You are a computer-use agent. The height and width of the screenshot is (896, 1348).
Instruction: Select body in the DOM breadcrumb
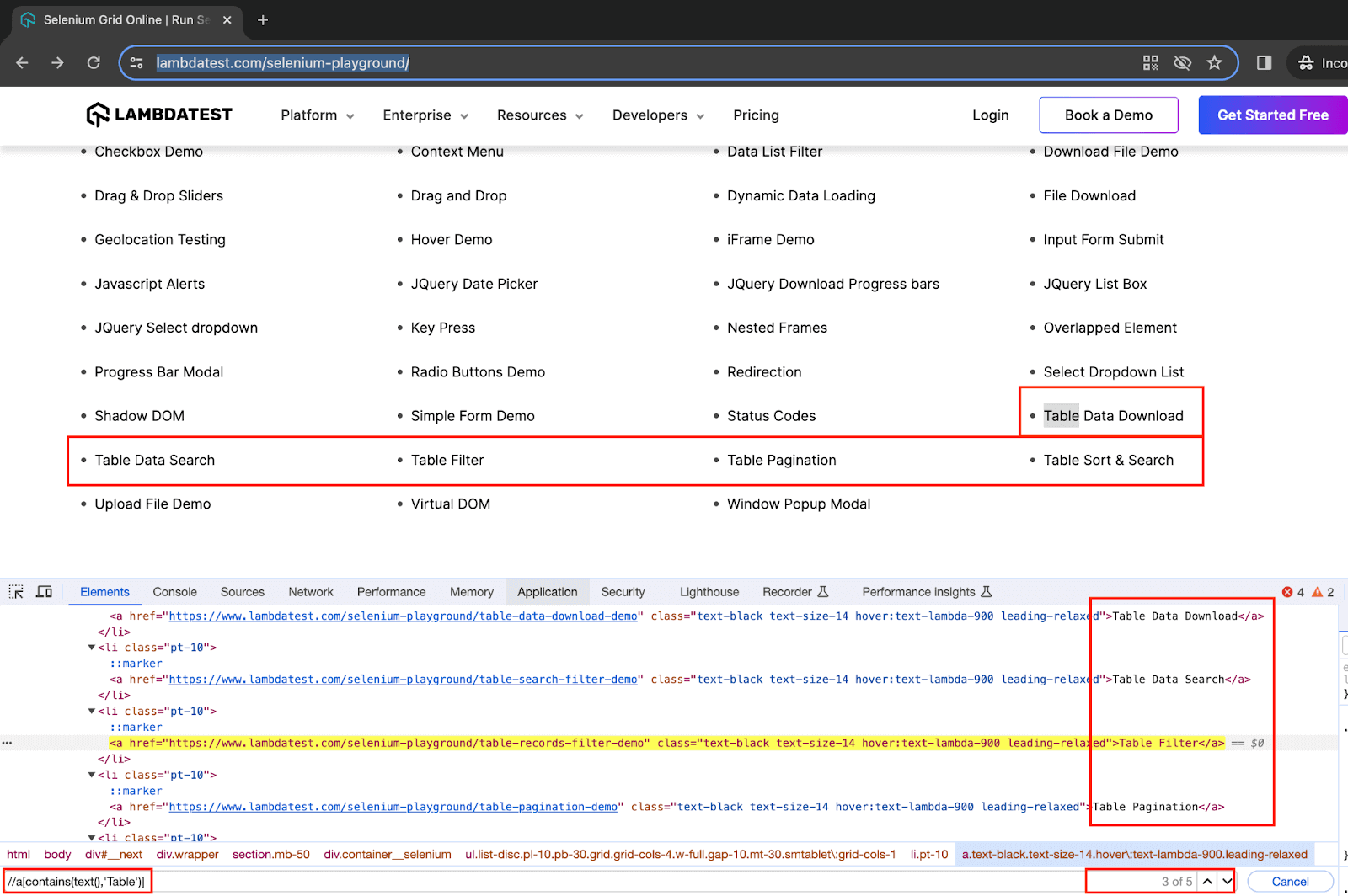click(57, 855)
